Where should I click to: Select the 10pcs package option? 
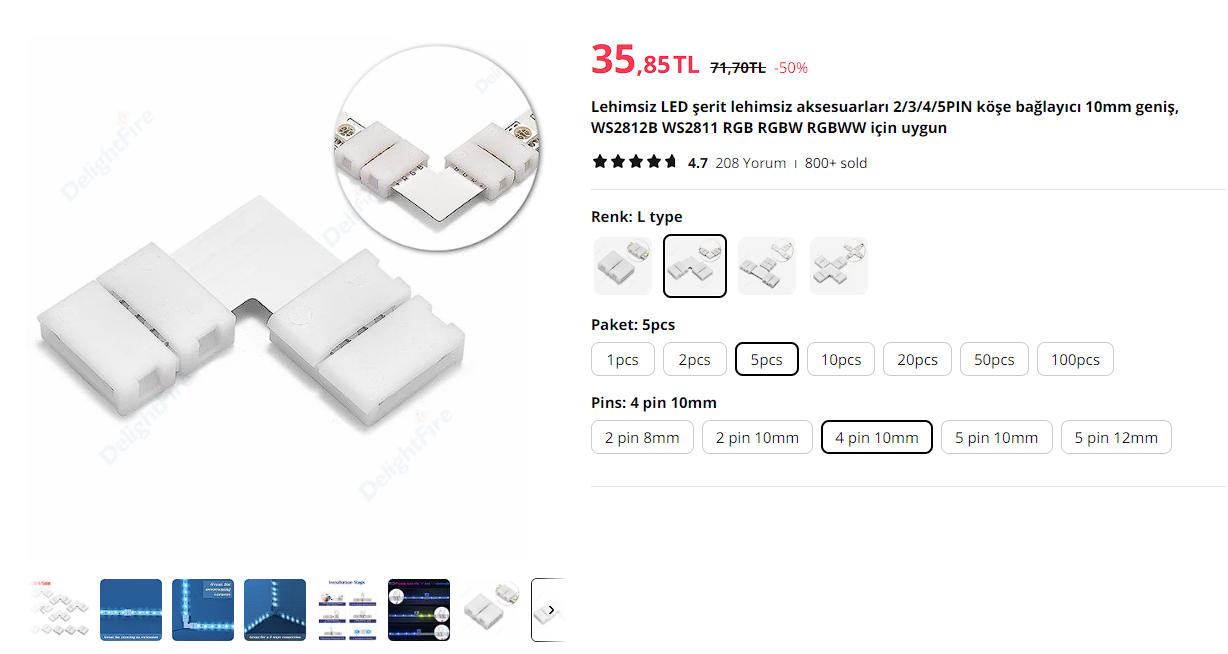coord(841,359)
